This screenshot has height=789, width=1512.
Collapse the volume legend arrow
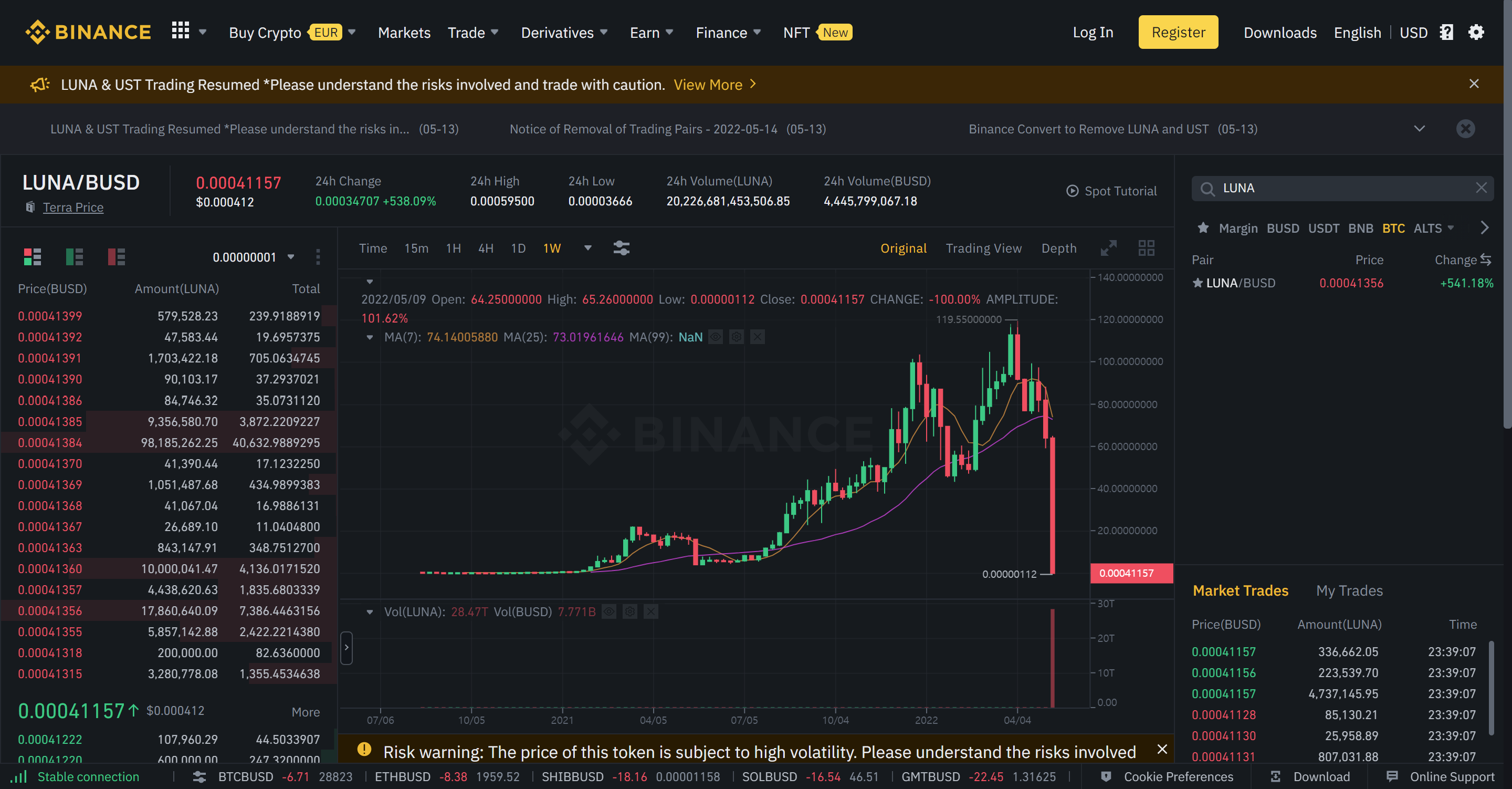click(370, 612)
